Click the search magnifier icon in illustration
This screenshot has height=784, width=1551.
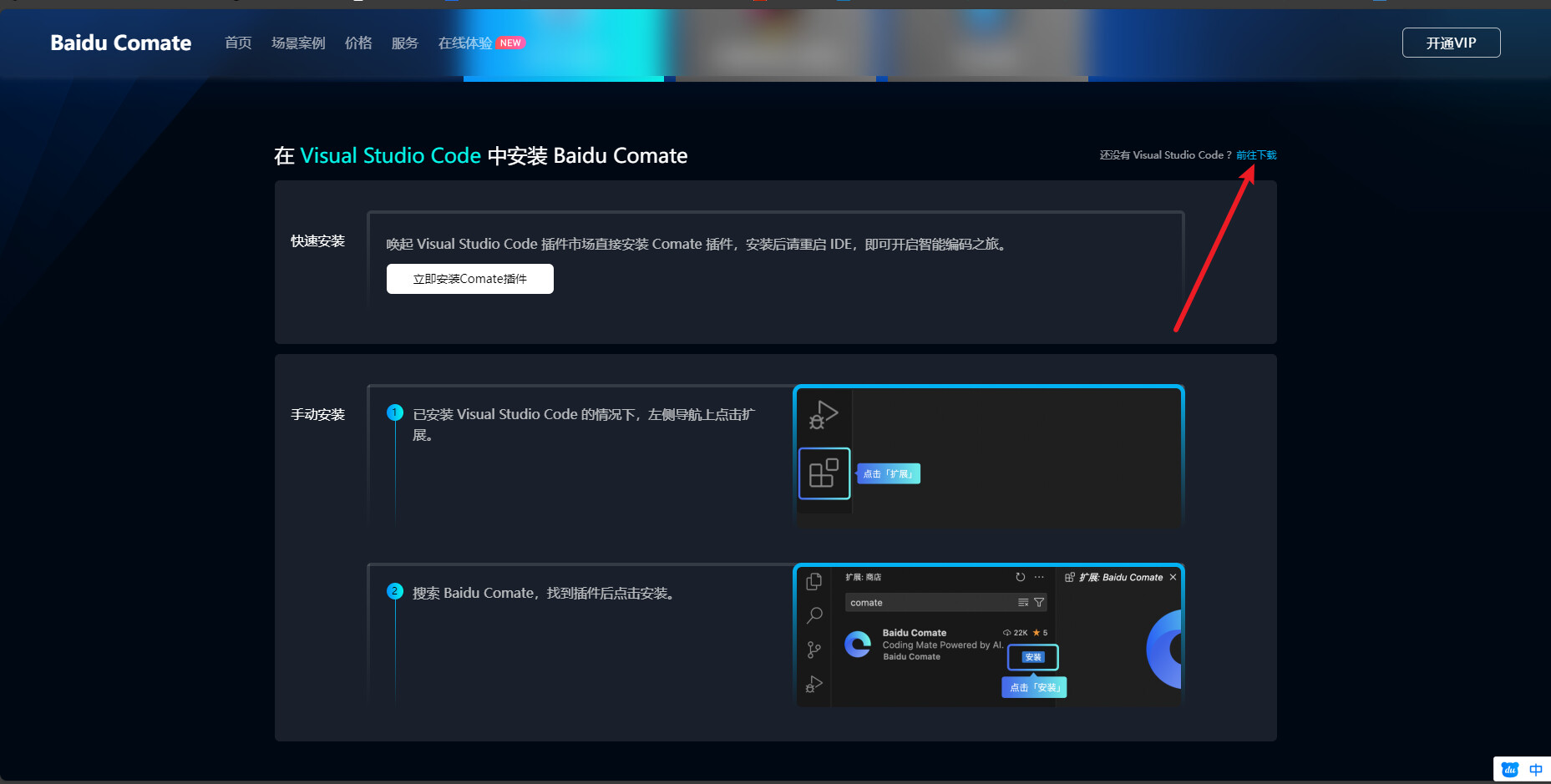(814, 616)
